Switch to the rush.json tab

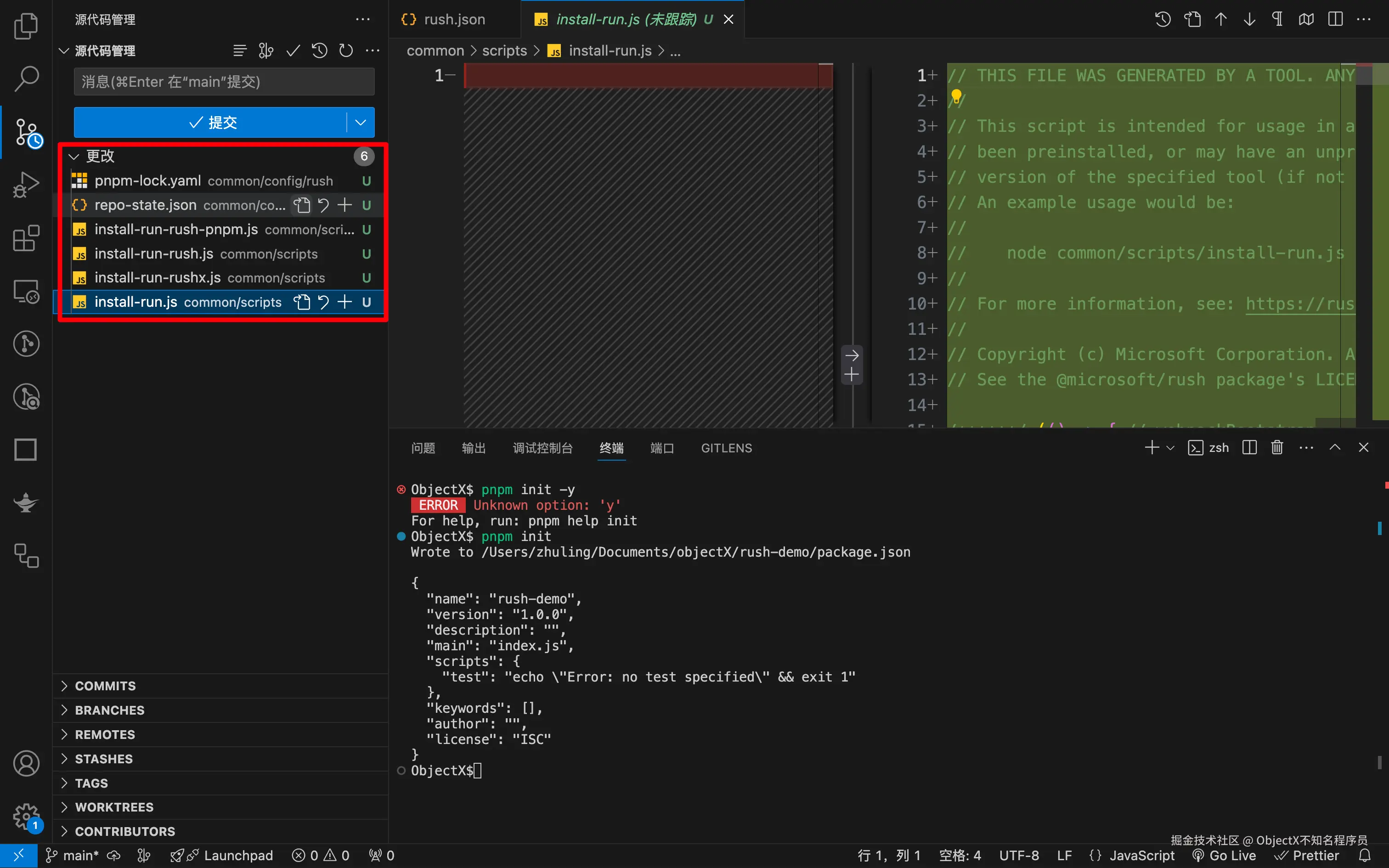pos(453,19)
